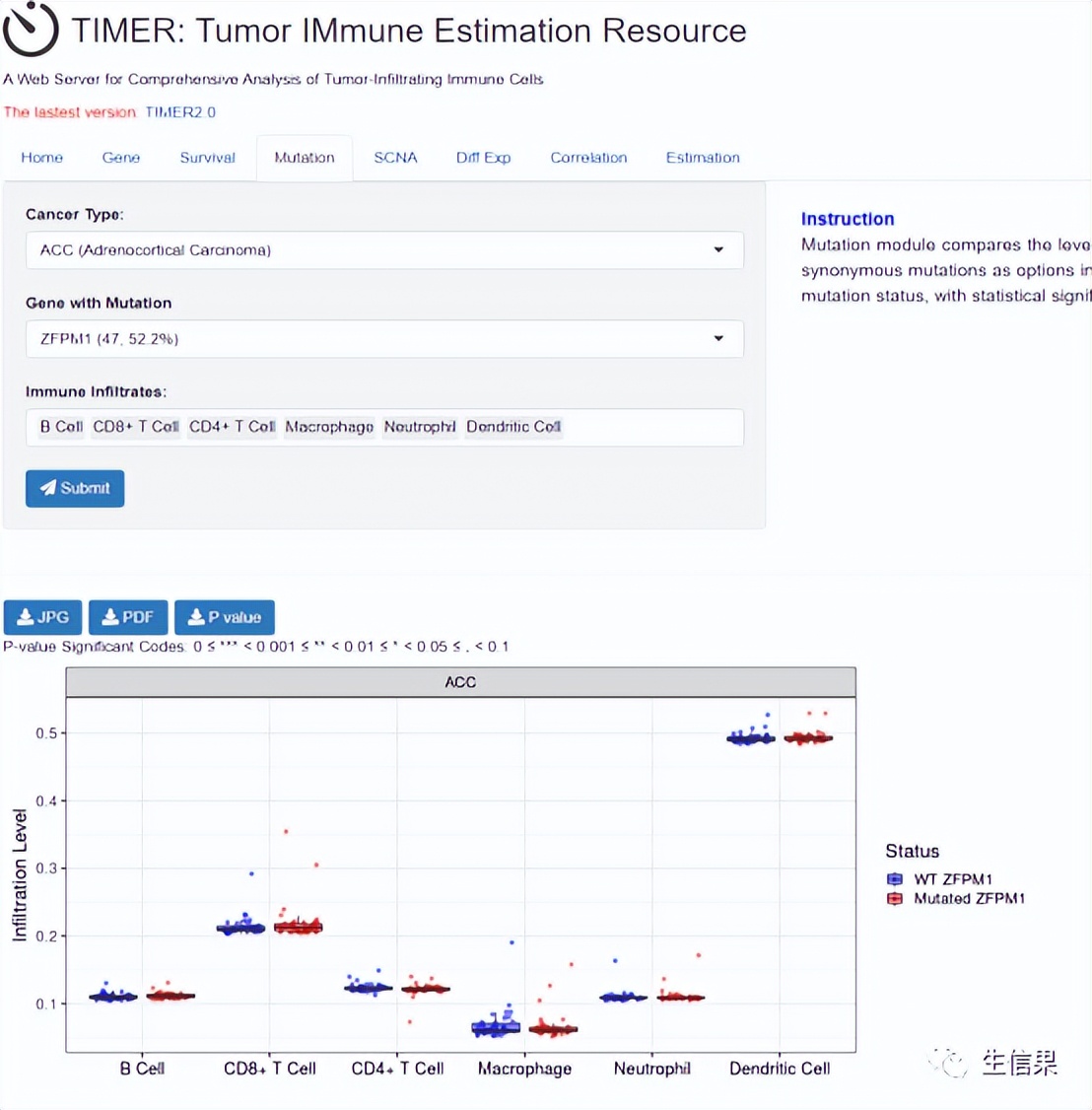Click the paper-plane icon on Submit button
Screen dimensions: 1092x1110
[49, 488]
